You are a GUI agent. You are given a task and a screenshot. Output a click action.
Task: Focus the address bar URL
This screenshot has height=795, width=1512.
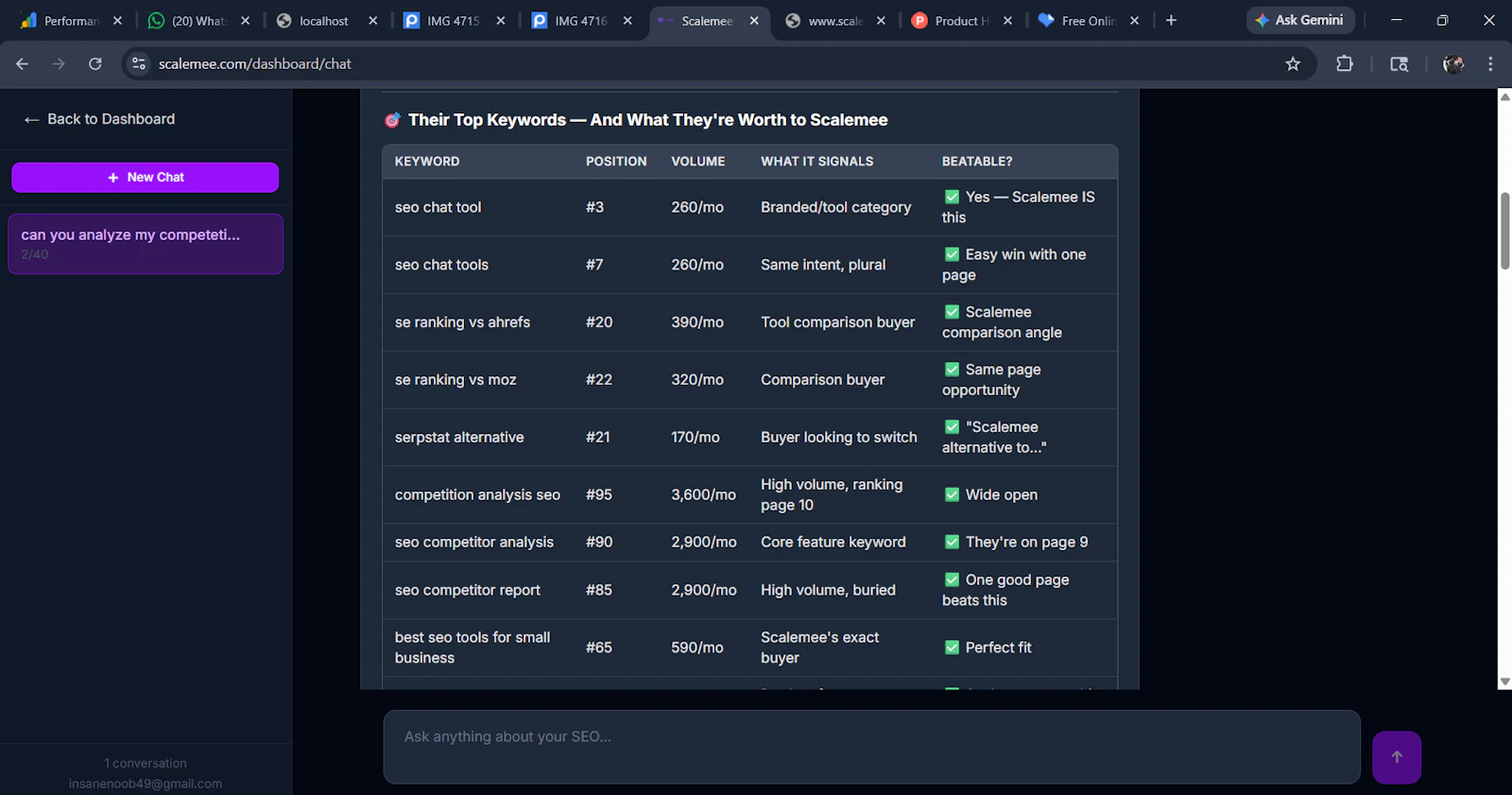pyautogui.click(x=255, y=63)
